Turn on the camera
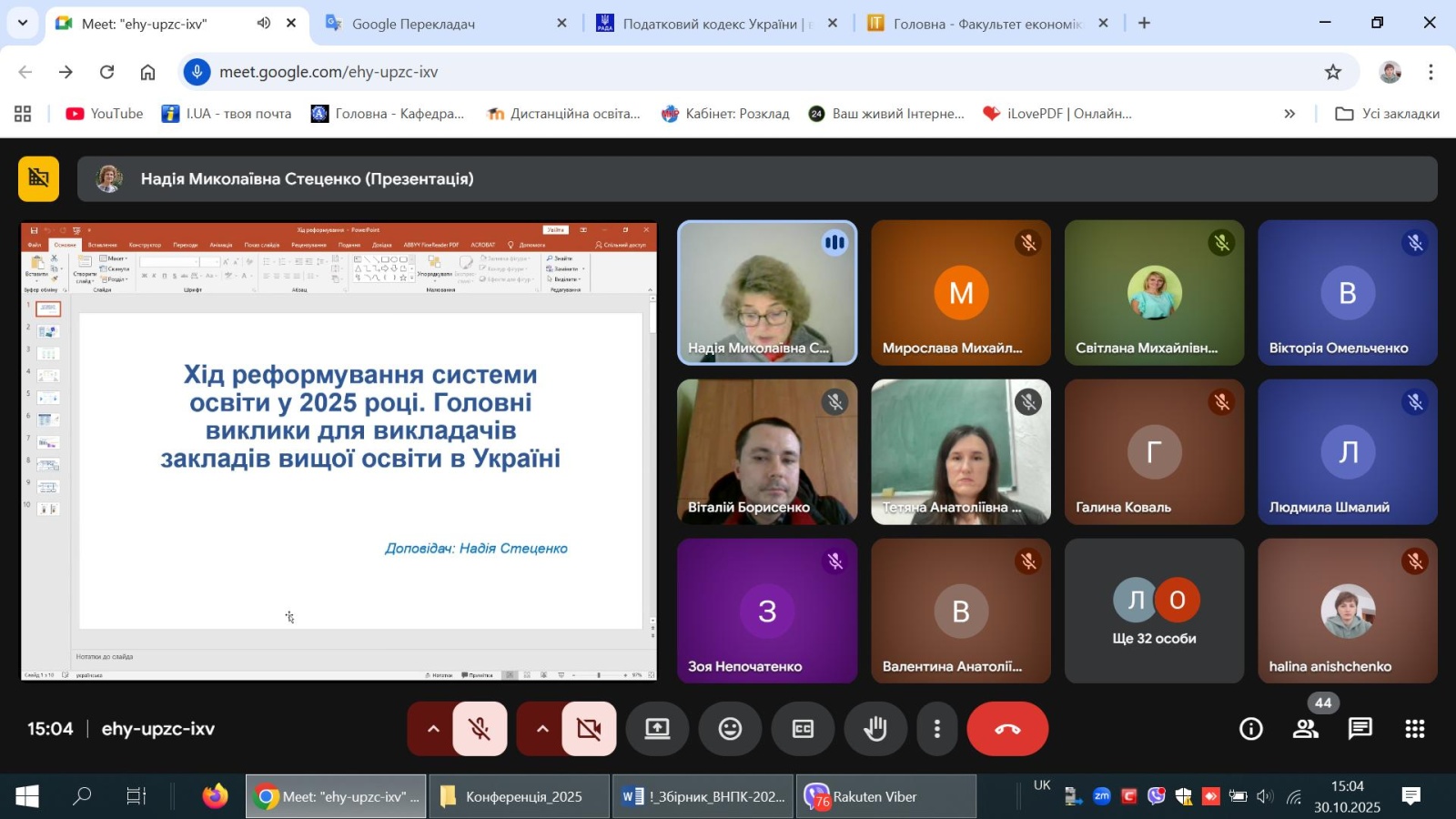Viewport: 1456px width, 819px height. click(589, 729)
